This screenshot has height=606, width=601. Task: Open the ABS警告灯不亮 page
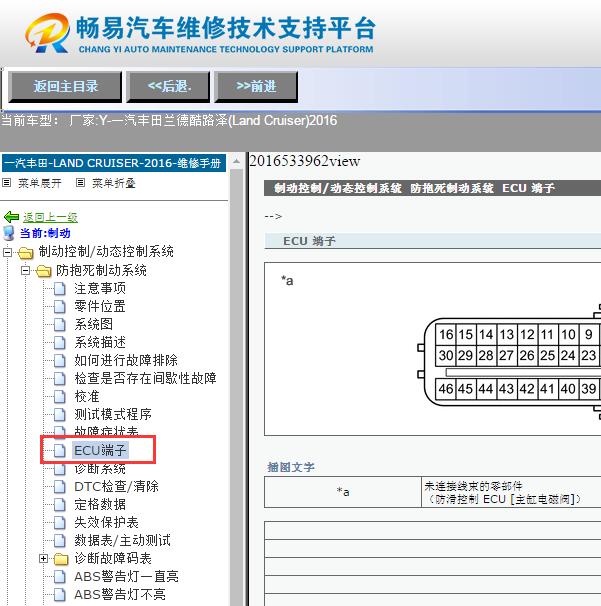[x=120, y=594]
